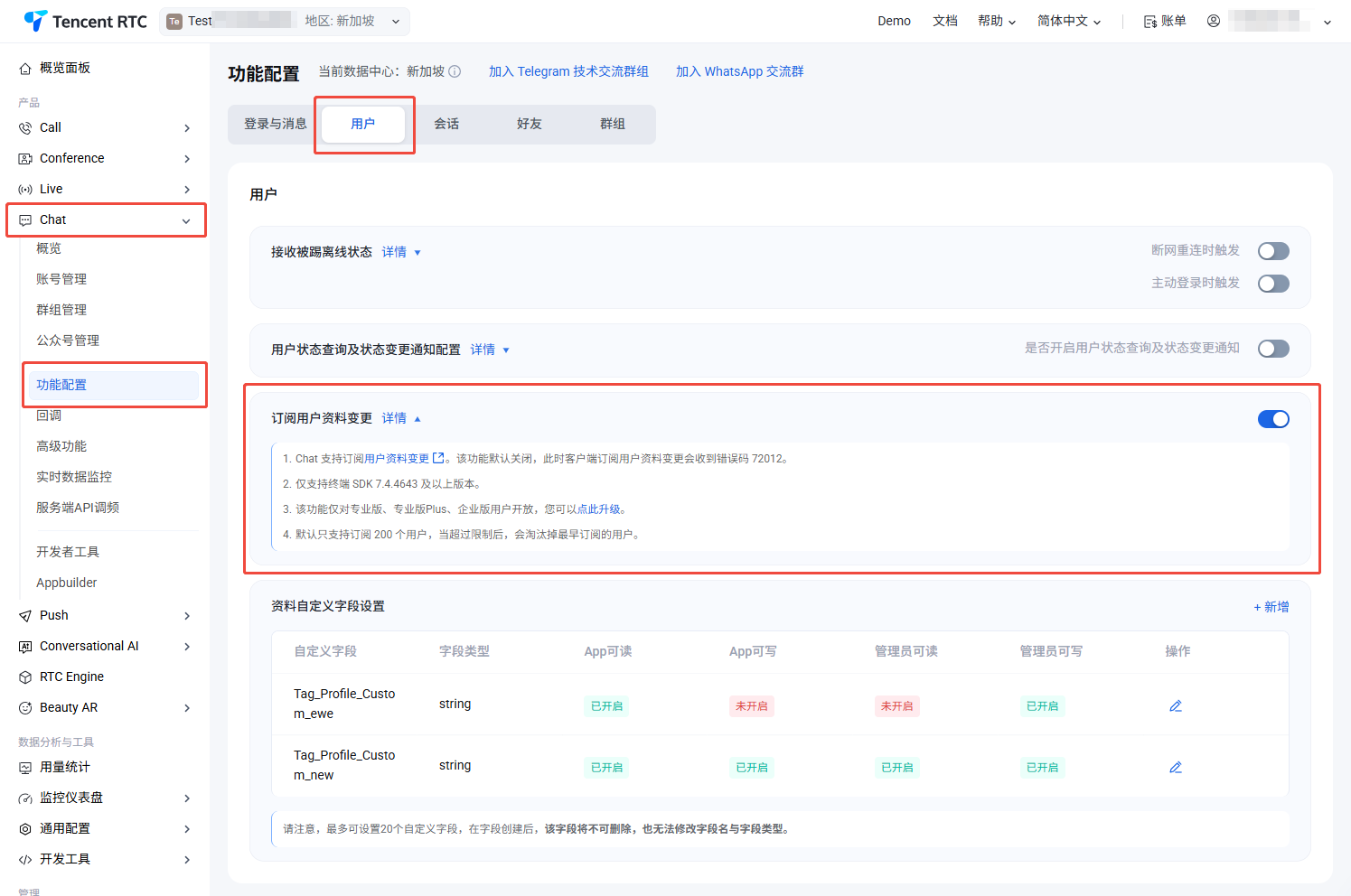The width and height of the screenshot is (1351, 896).
Task: Click the RTC Engine cube icon
Action: click(25, 677)
